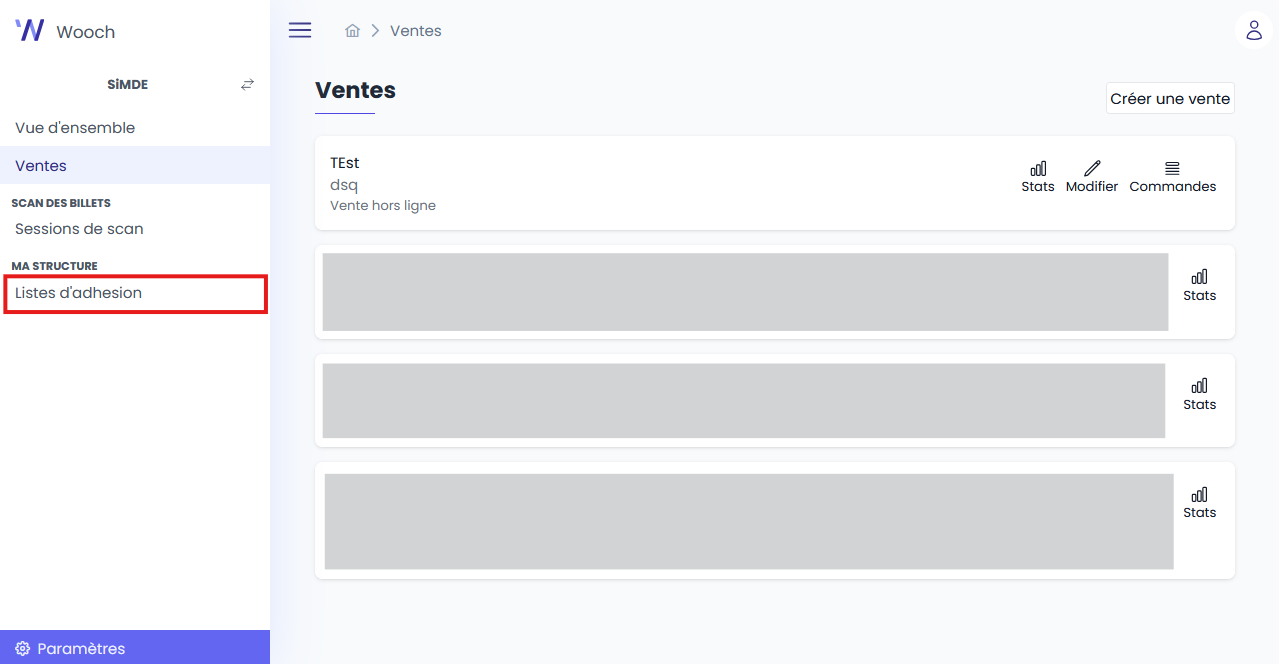Open Stats for the second sale
Image resolution: width=1279 pixels, height=664 pixels.
point(1199,285)
